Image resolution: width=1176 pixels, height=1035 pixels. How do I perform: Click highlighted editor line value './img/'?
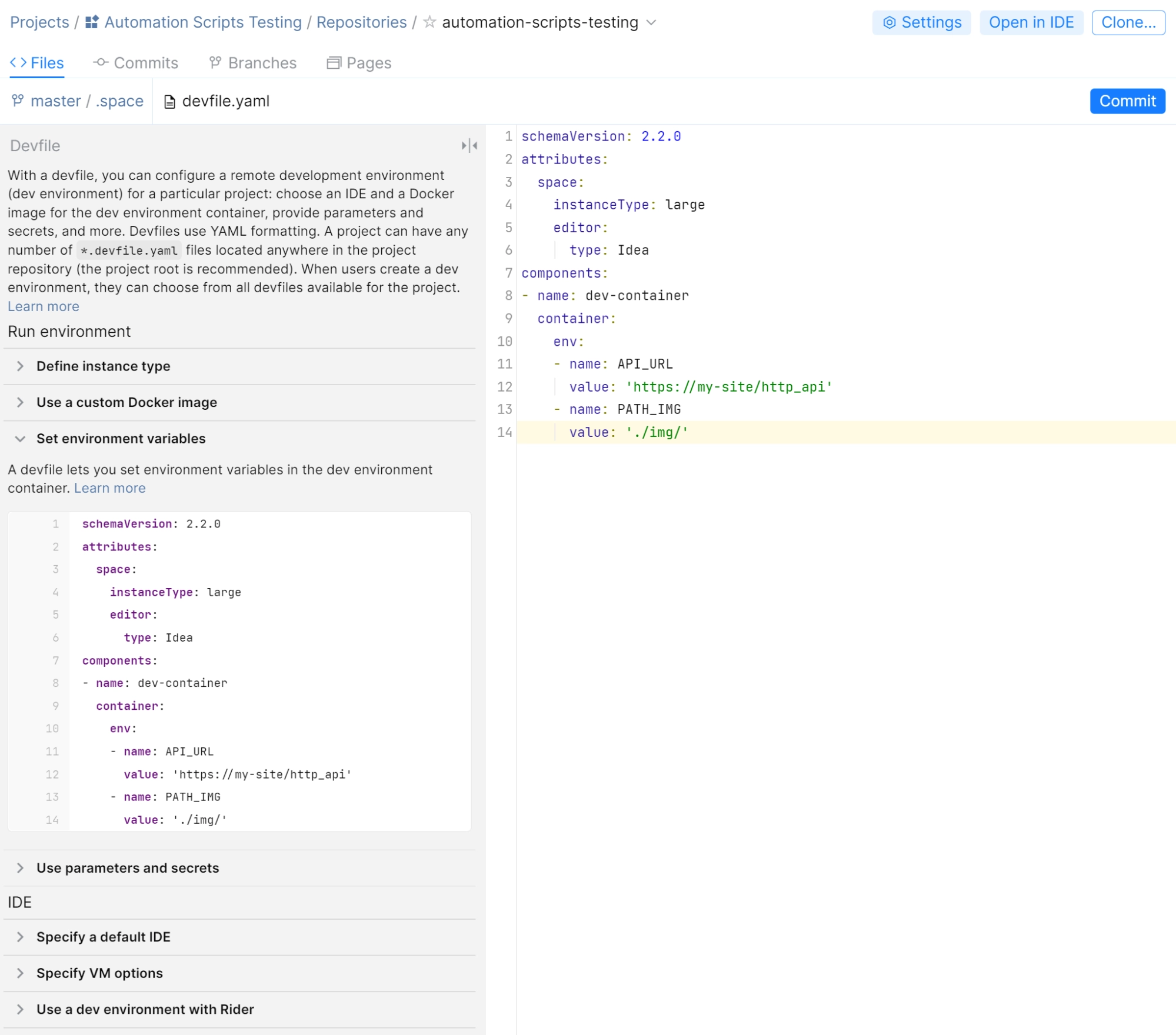click(657, 433)
